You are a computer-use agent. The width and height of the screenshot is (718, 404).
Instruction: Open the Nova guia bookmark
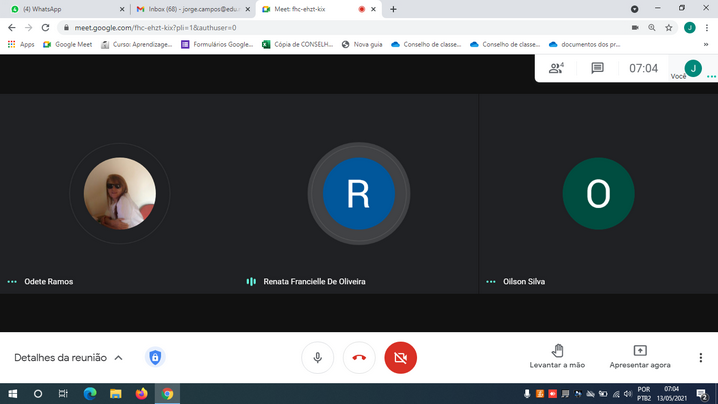pos(362,44)
